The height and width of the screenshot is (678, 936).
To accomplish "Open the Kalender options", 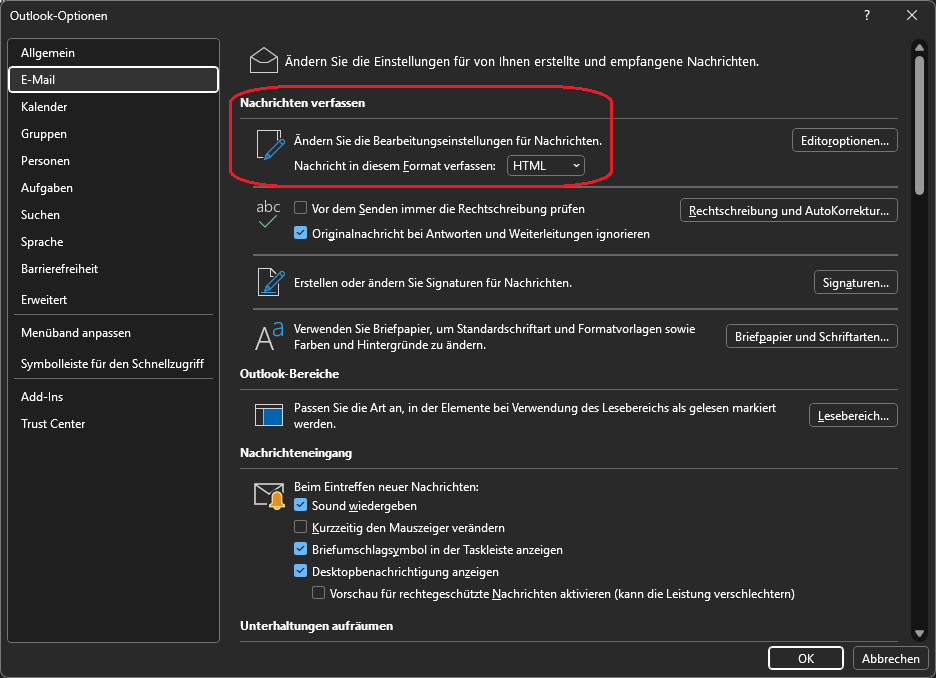I will point(113,107).
